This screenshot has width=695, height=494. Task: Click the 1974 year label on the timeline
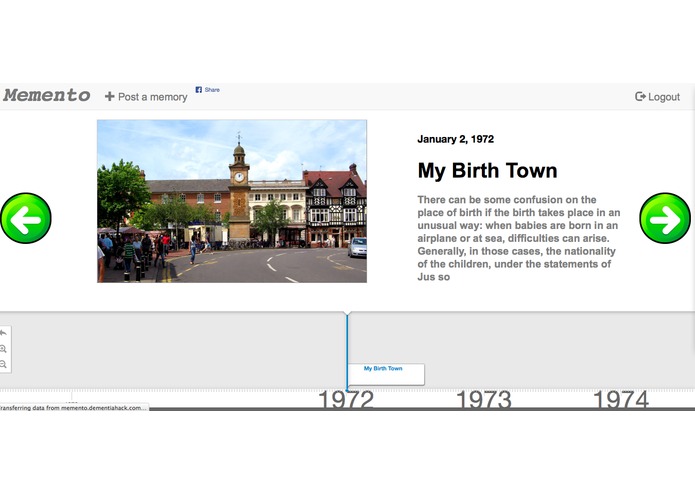point(621,399)
